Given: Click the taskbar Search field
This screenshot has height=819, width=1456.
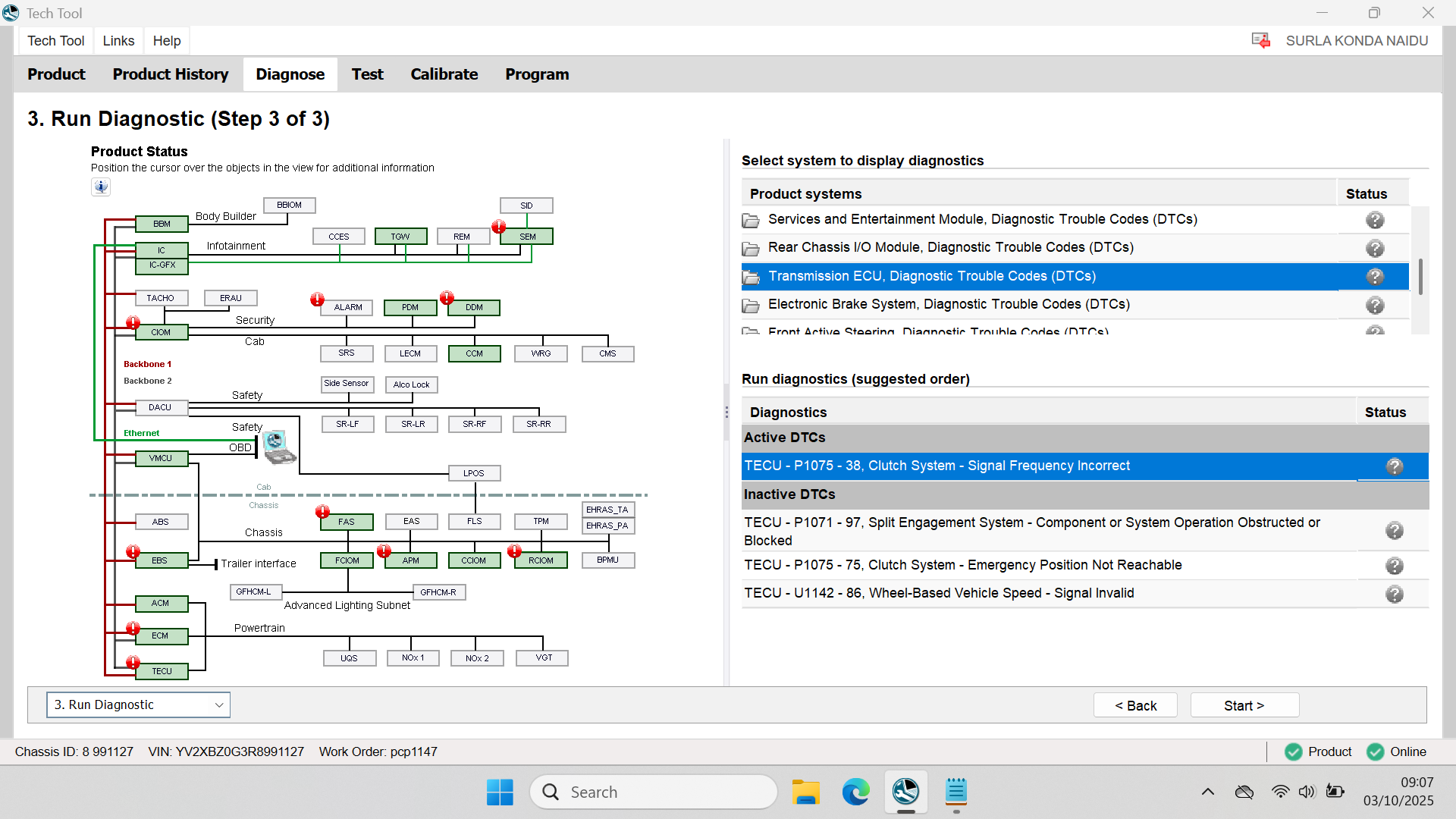Looking at the screenshot, I should click(654, 792).
